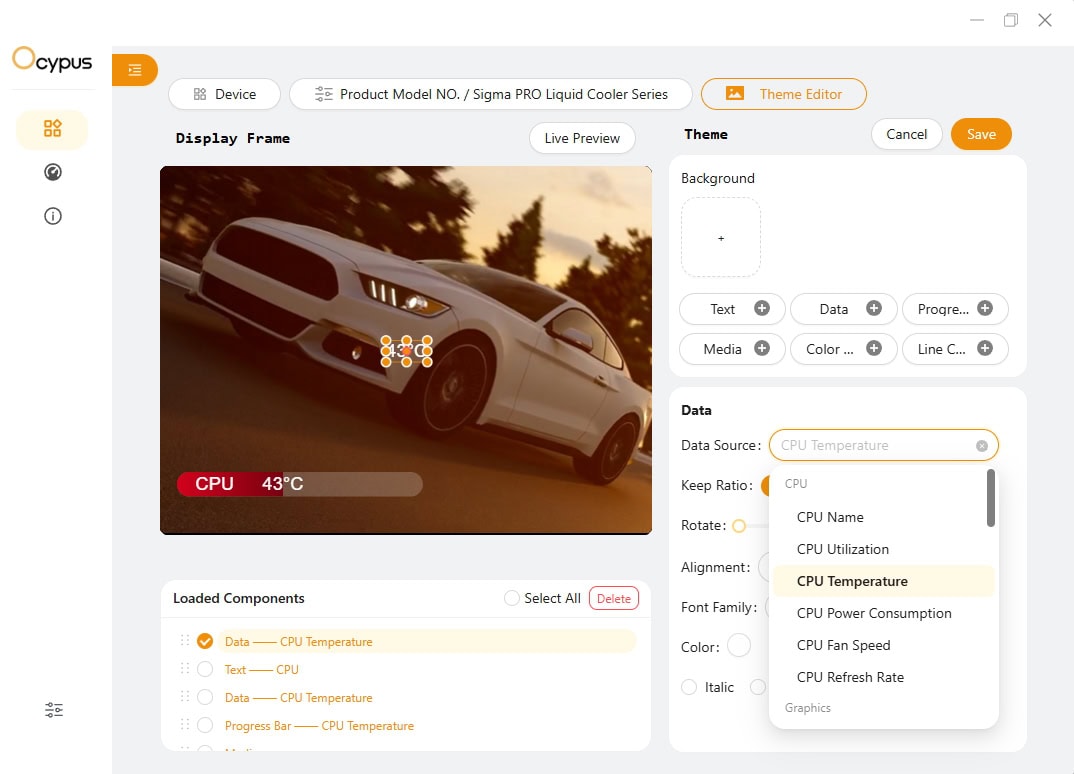Check the Text —— CPU component
This screenshot has height=774, width=1074.
[x=205, y=670]
